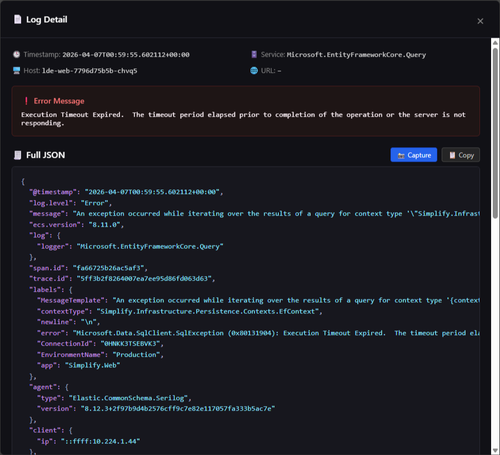This screenshot has height=455, width=500.
Task: Click the scroll up arrow in scrollbar
Action: [495, 42]
